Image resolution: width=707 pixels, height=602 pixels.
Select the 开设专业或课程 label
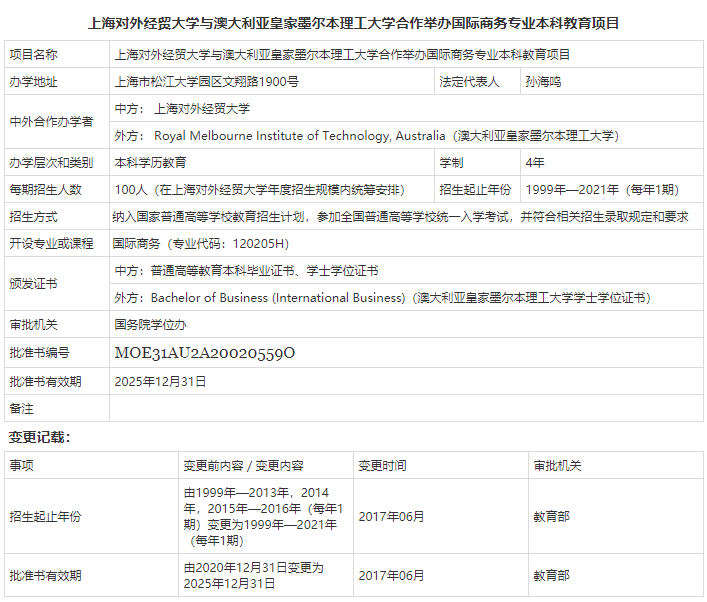click(51, 244)
